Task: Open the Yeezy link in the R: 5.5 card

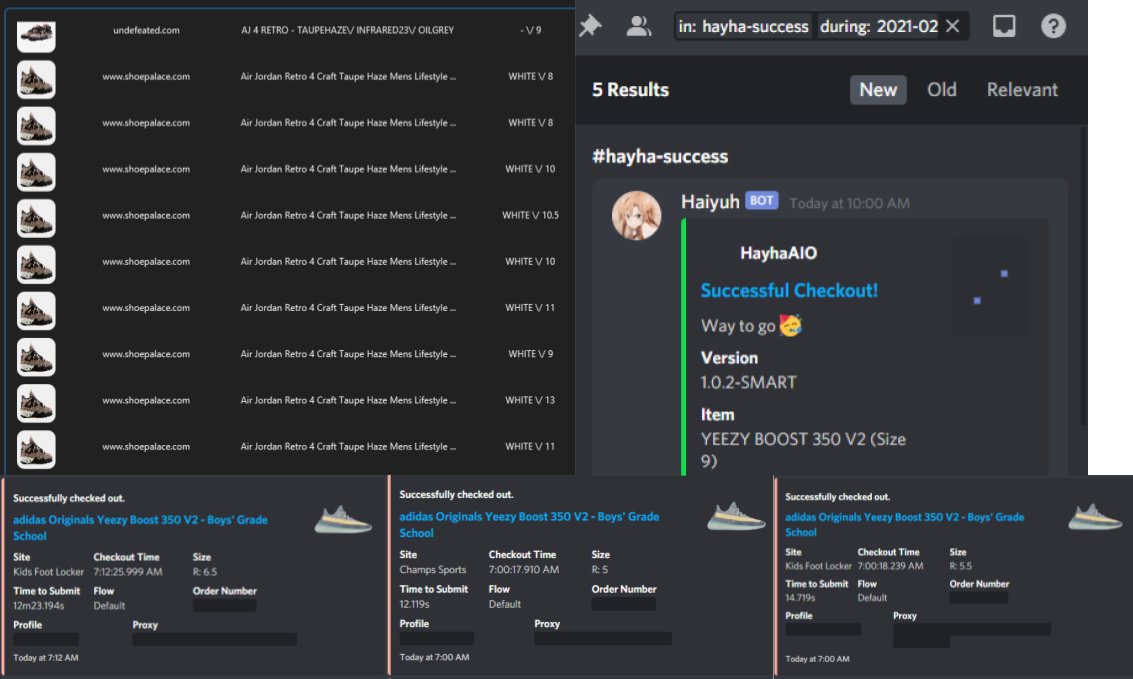Action: 904,524
